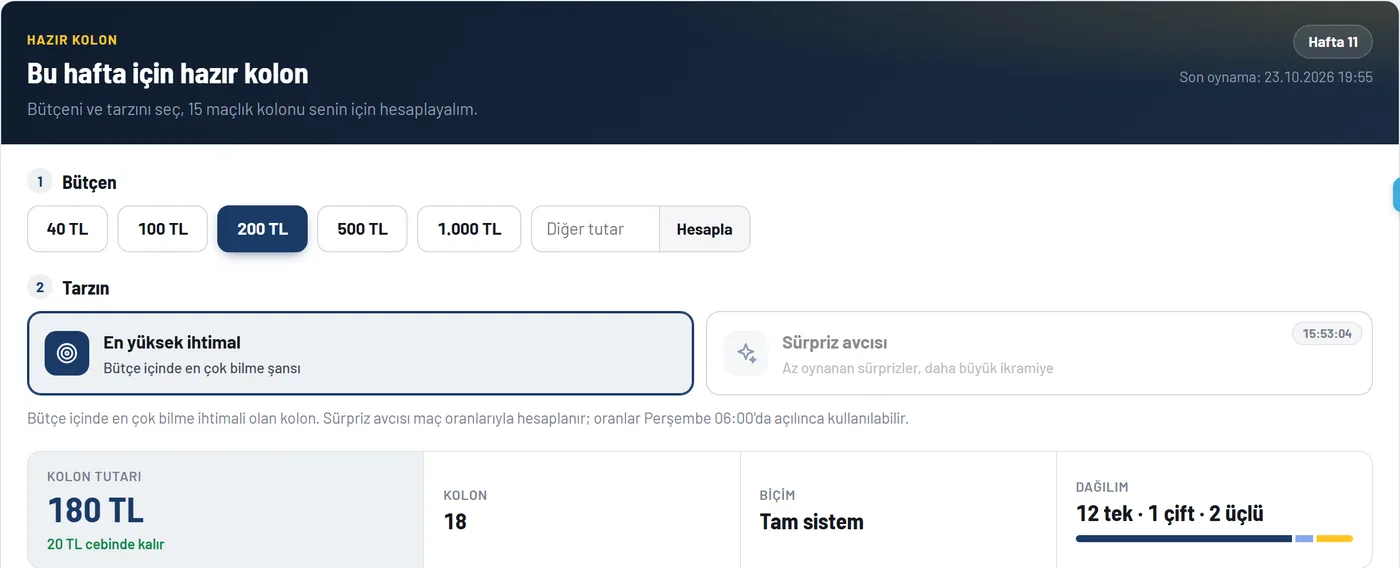Image resolution: width=1400 pixels, height=568 pixels.
Task: Click the Hafta 11 badge
Action: click(1333, 42)
